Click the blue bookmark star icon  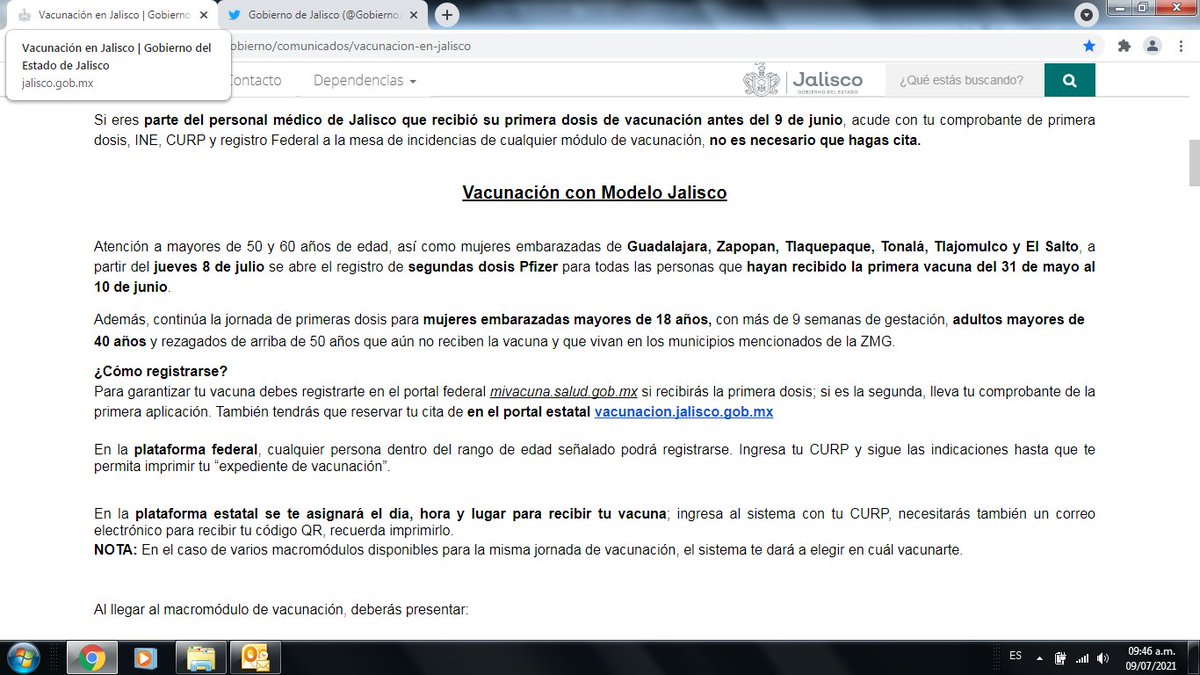point(1089,46)
